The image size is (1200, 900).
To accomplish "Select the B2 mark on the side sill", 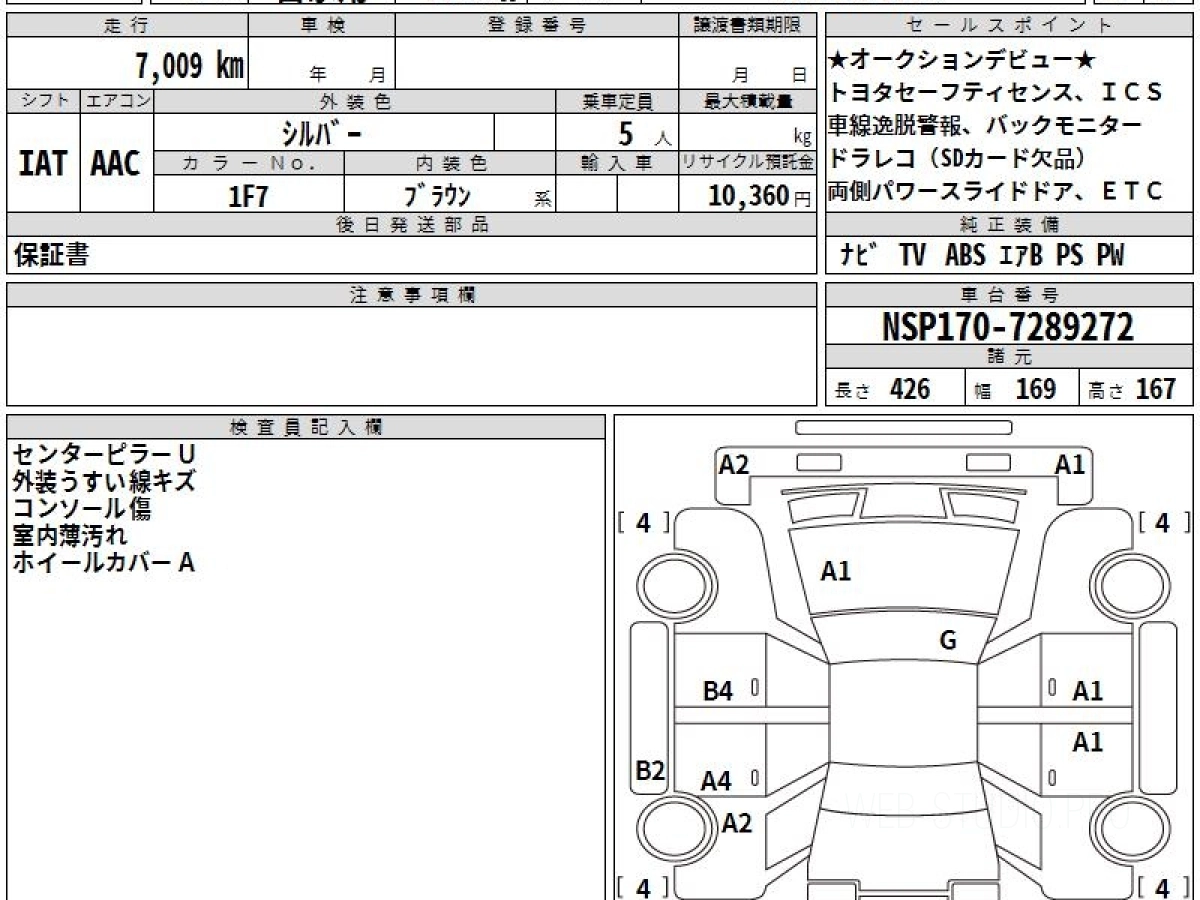I will [x=651, y=770].
